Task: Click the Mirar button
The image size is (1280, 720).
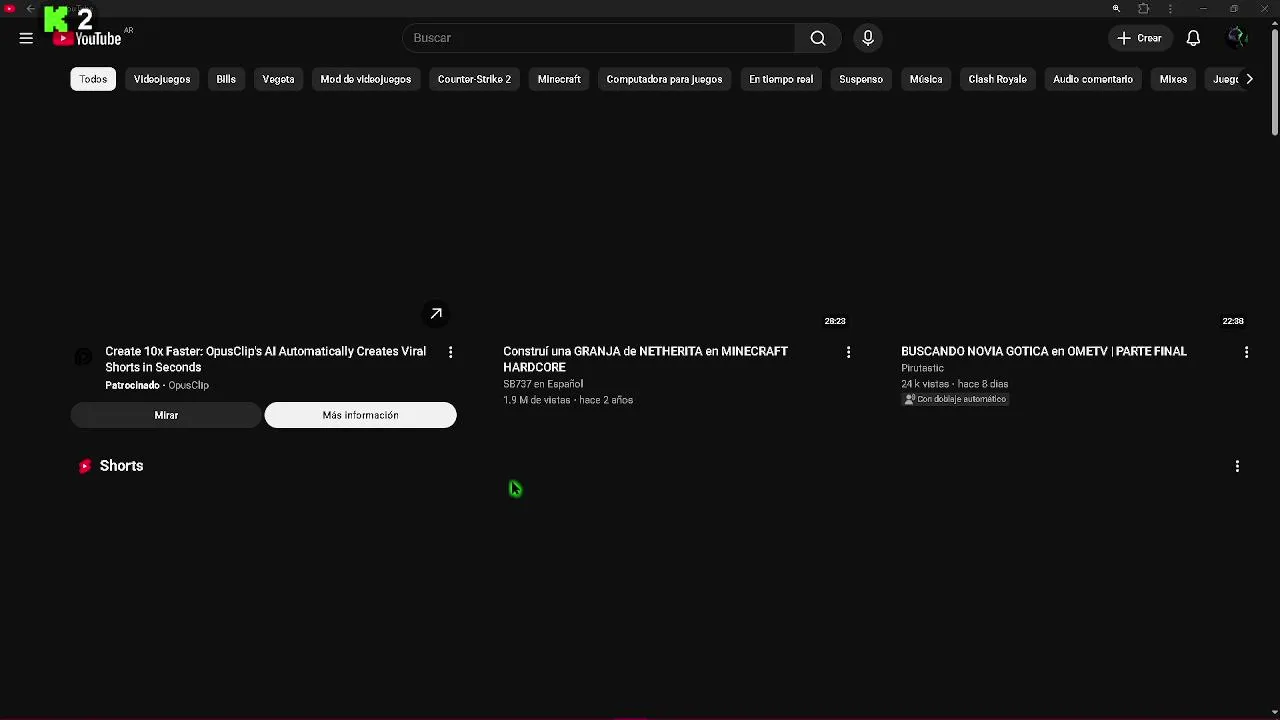Action: point(166,415)
